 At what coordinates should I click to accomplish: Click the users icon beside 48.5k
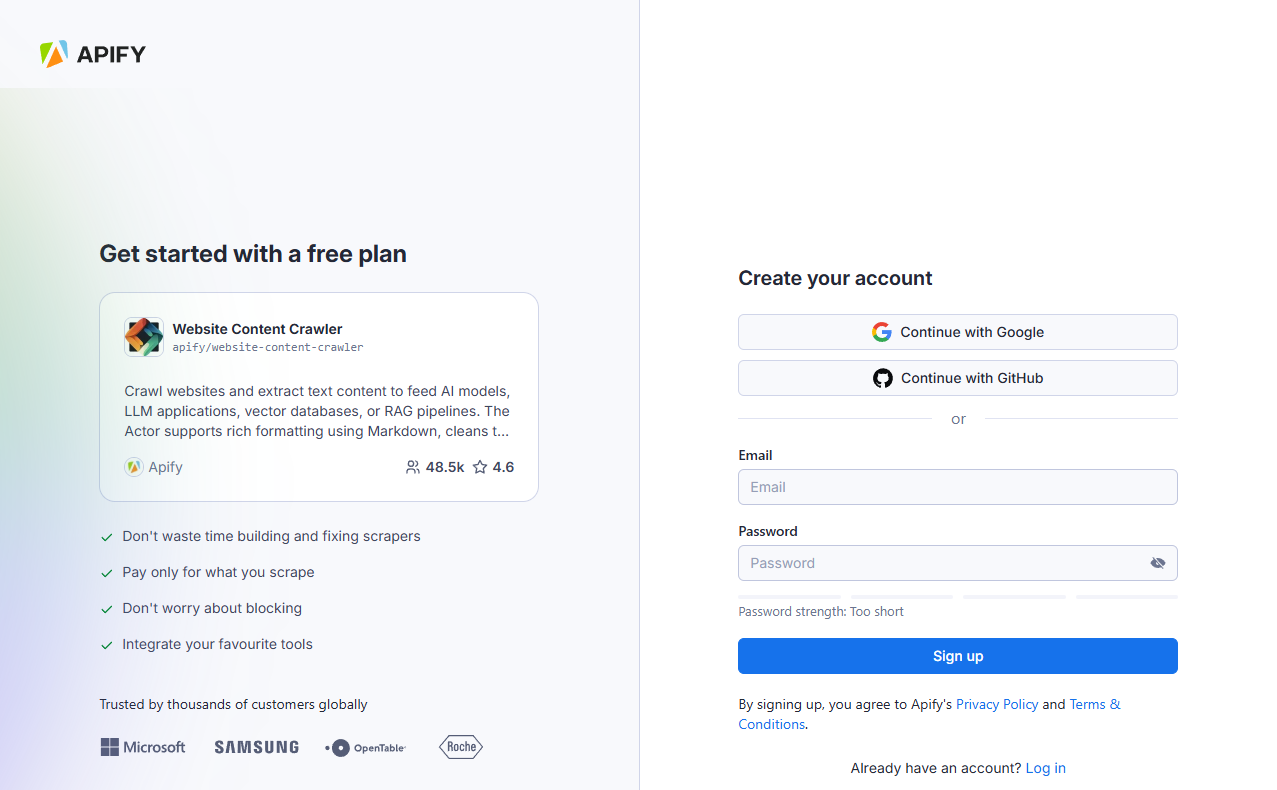click(x=412, y=467)
